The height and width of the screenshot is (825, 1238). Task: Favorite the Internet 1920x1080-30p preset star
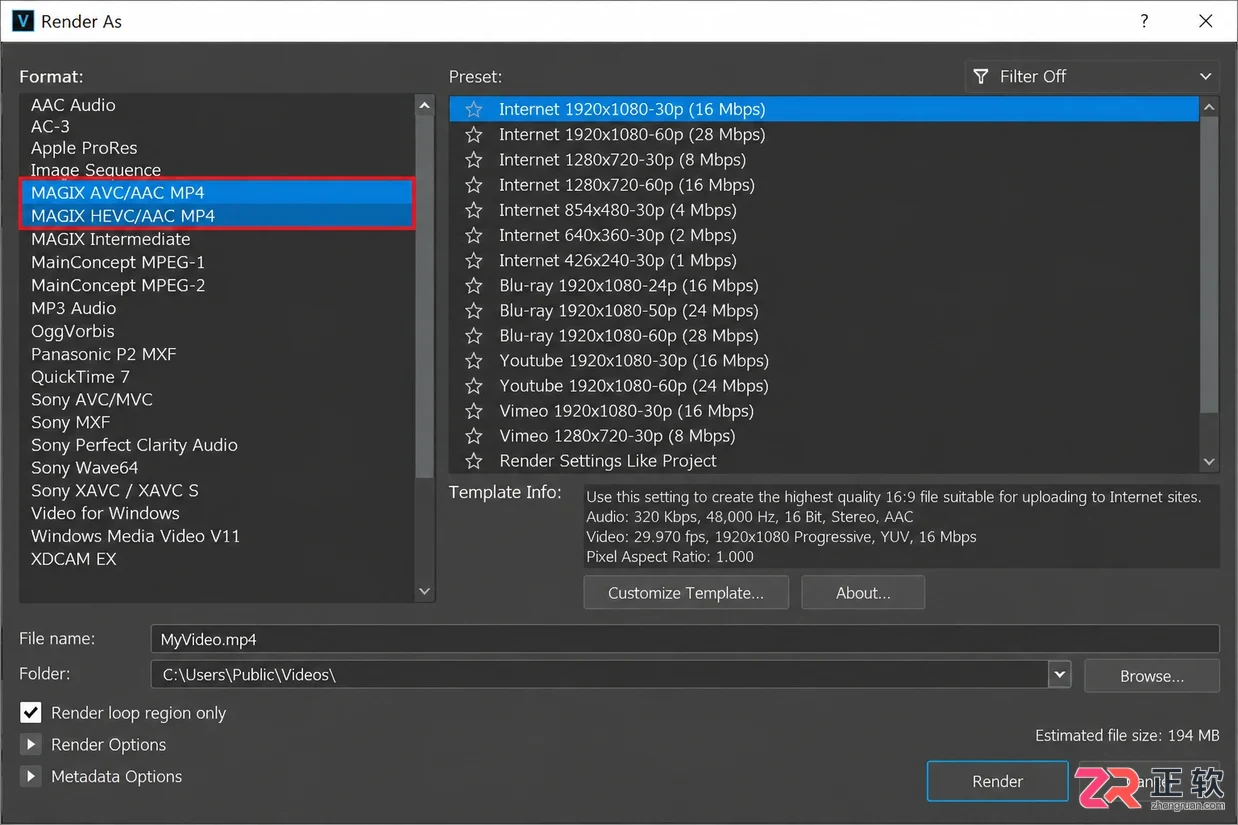[x=474, y=110]
